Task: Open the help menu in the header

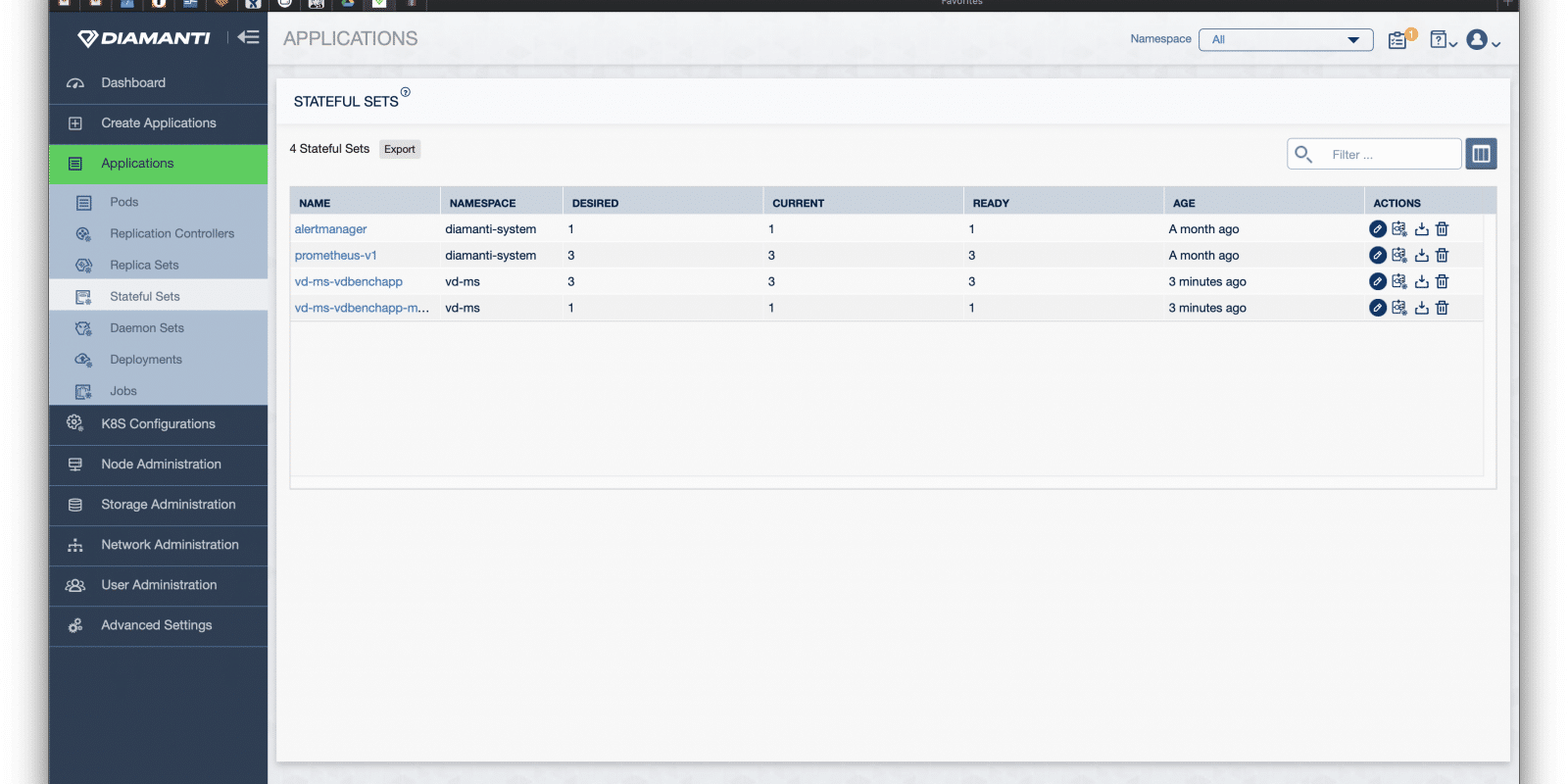Action: tap(1443, 40)
